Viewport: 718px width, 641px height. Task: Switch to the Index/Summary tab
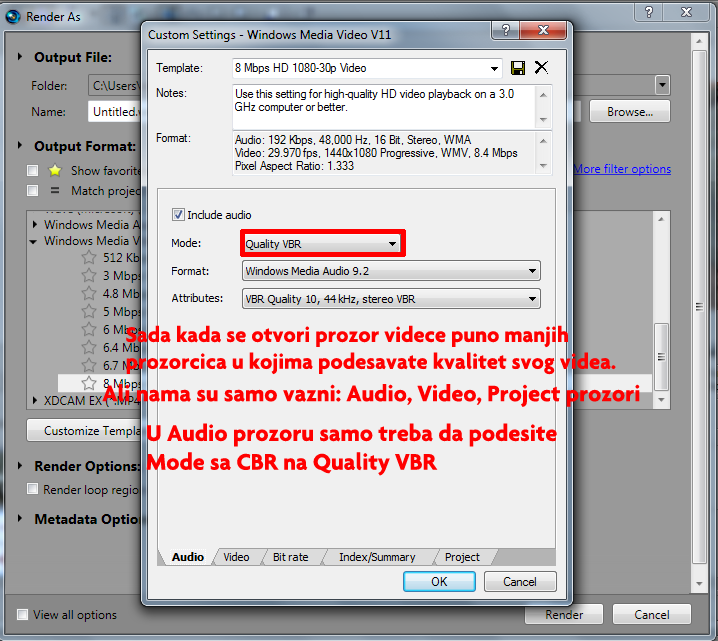377,557
